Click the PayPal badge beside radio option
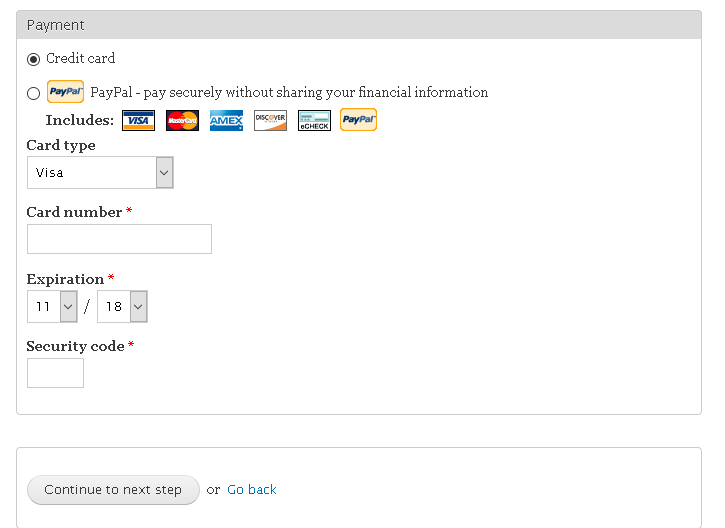The height and width of the screenshot is (528, 725). [65, 92]
